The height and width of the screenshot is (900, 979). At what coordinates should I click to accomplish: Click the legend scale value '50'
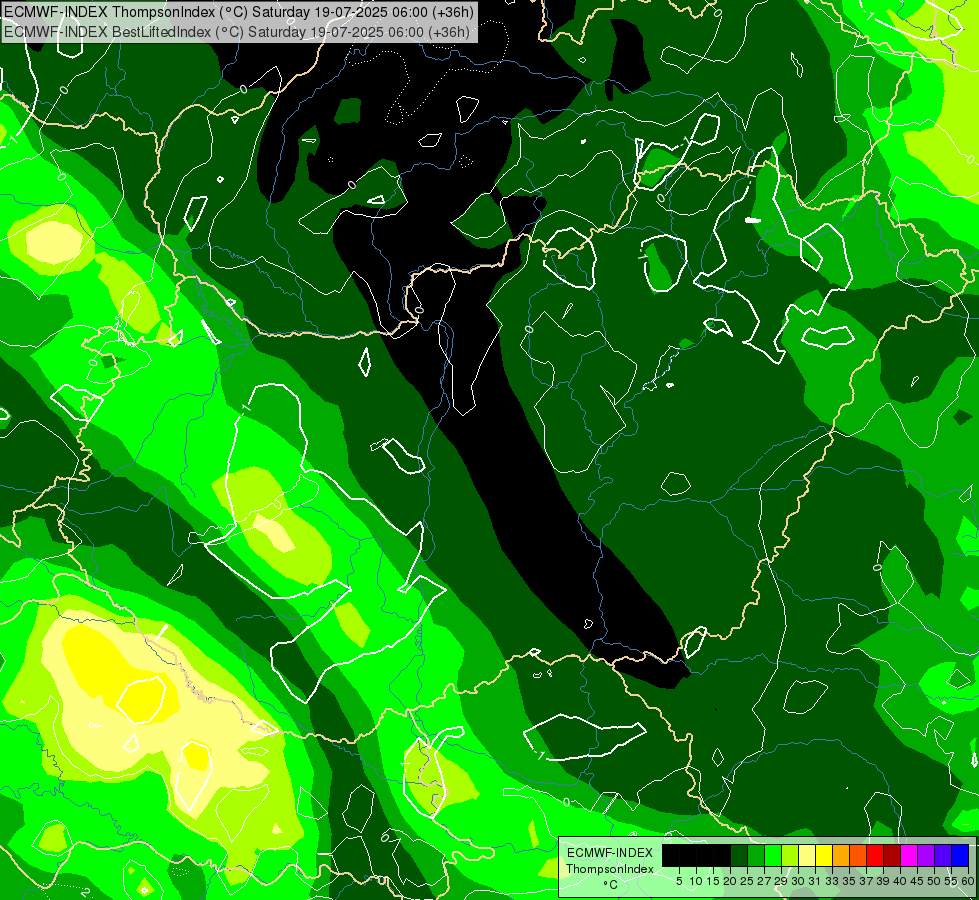934,881
